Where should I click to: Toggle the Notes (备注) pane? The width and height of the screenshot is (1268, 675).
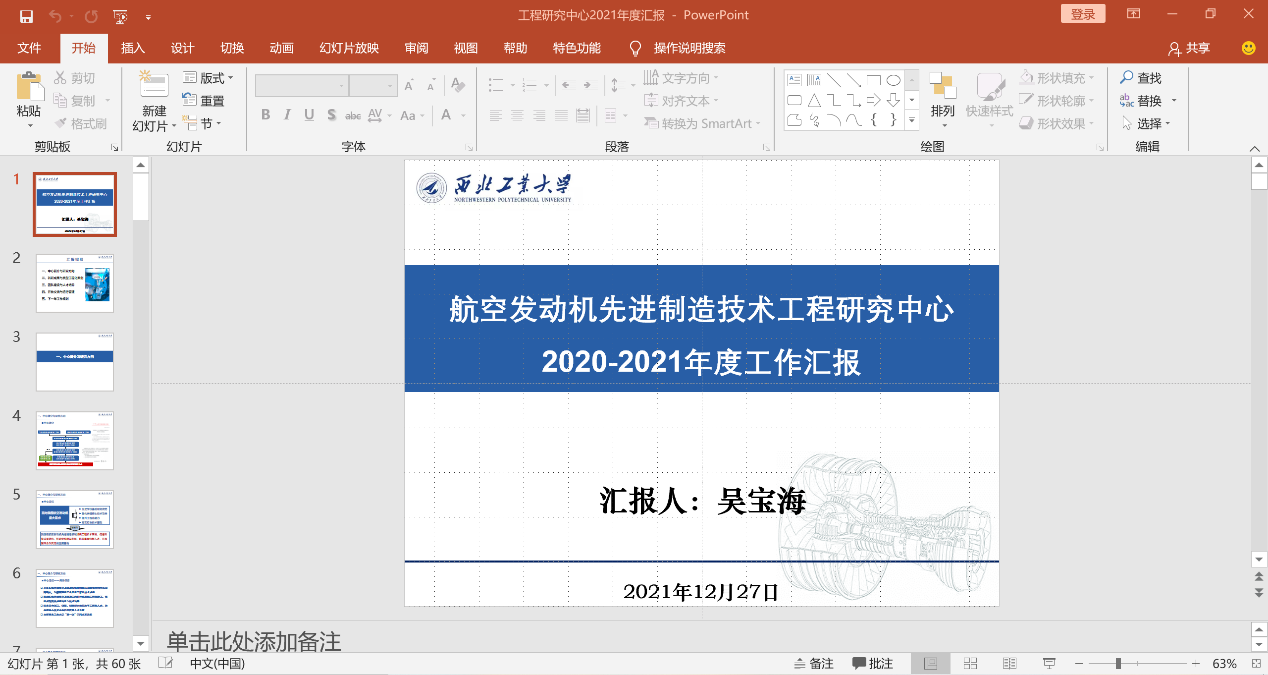(813, 664)
